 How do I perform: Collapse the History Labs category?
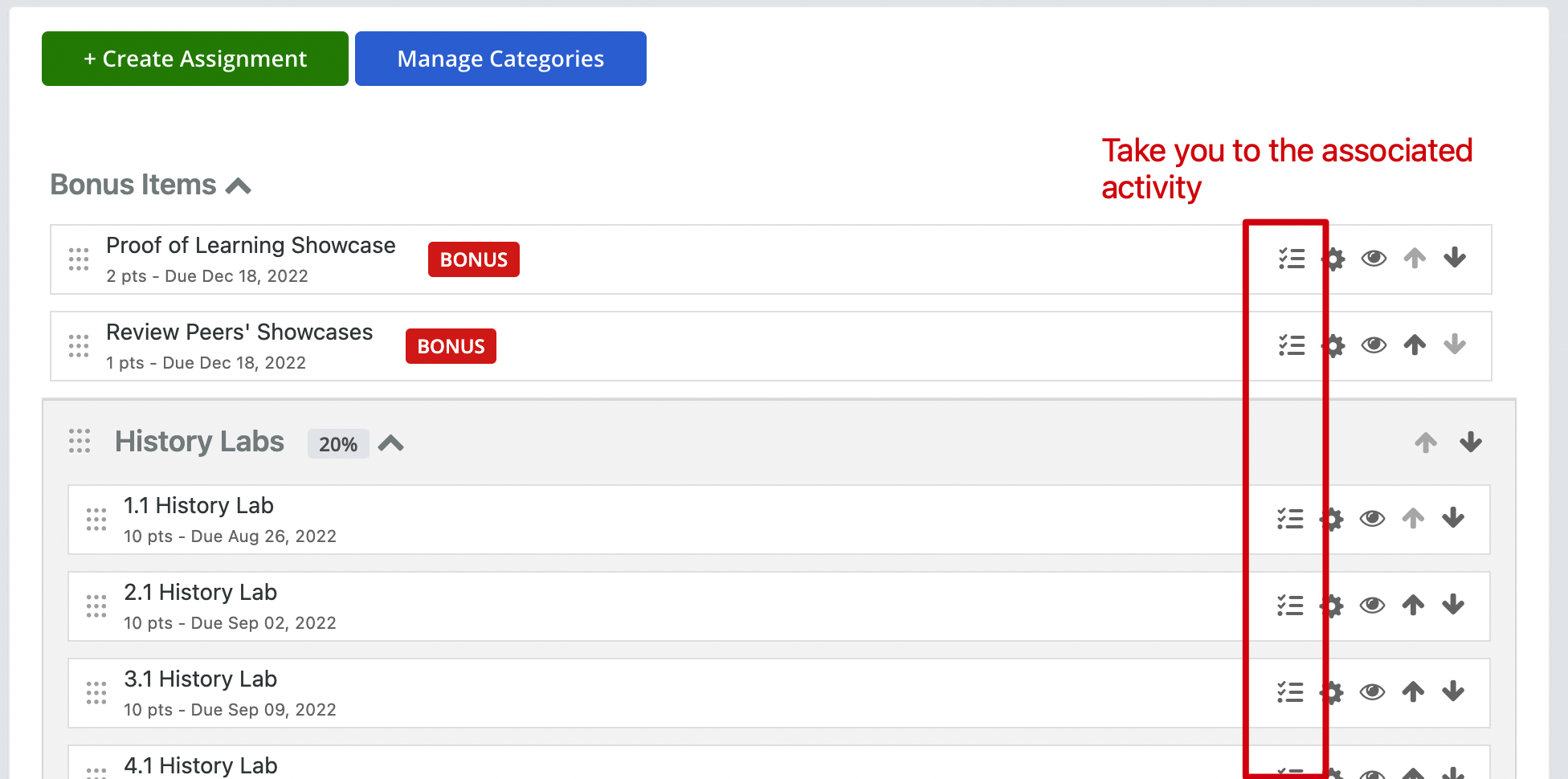(x=391, y=443)
